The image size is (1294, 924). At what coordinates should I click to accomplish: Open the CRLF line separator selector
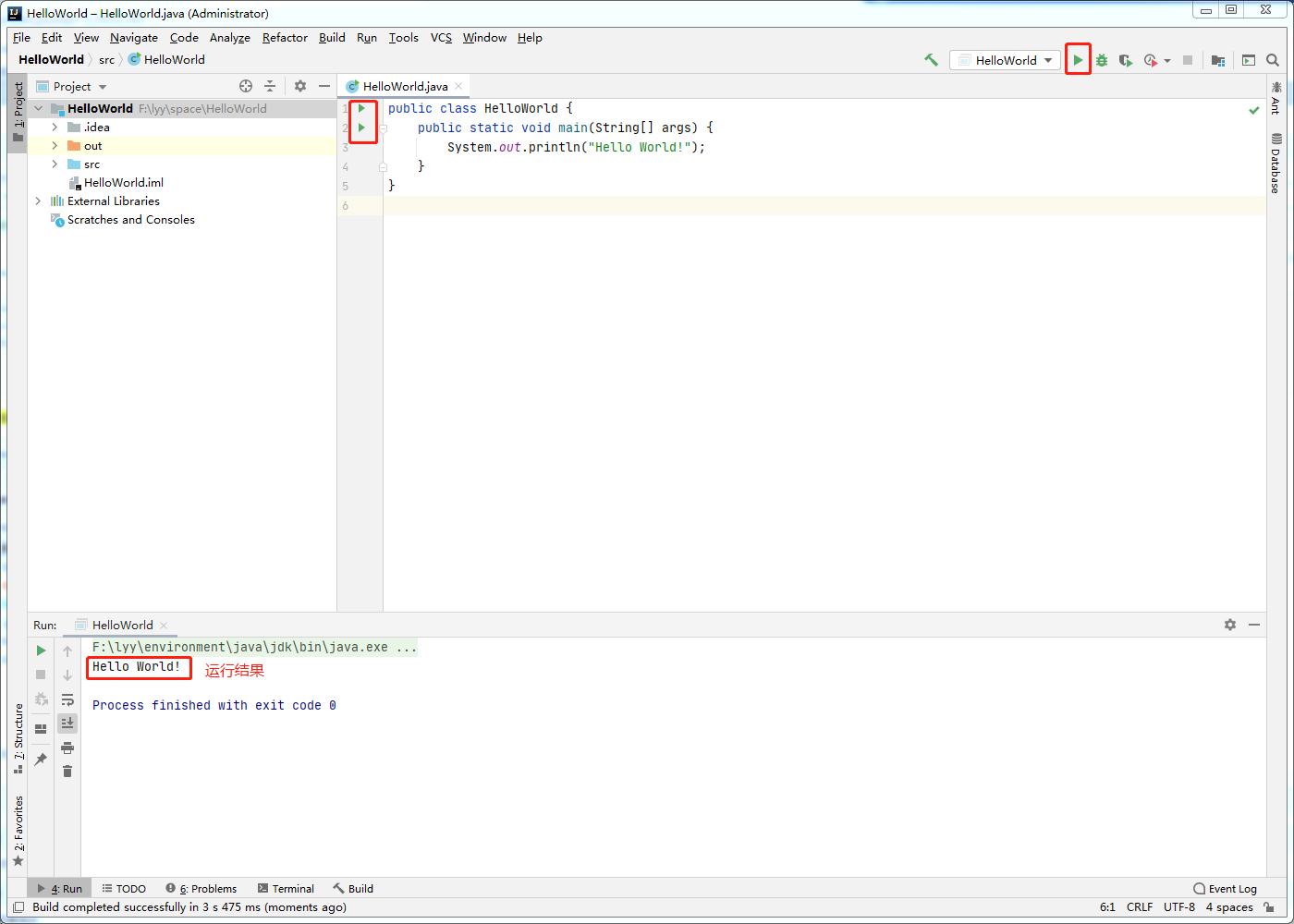pyautogui.click(x=1140, y=907)
